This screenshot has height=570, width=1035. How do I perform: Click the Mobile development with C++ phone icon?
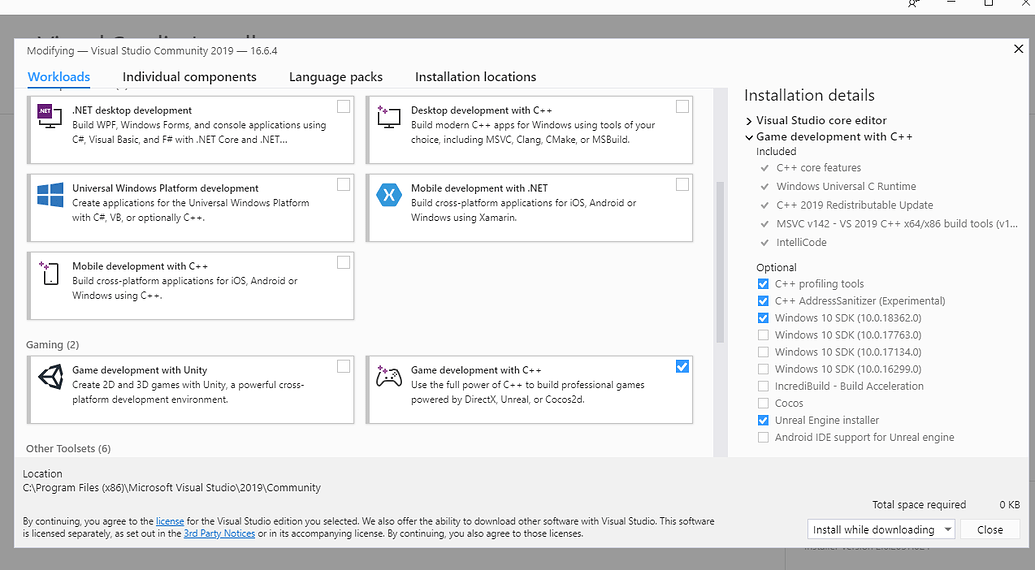[x=50, y=272]
